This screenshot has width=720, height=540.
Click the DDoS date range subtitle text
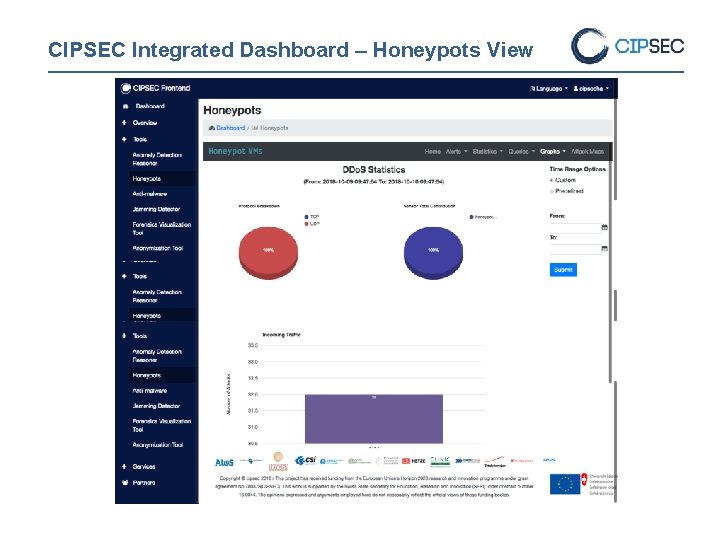374,182
